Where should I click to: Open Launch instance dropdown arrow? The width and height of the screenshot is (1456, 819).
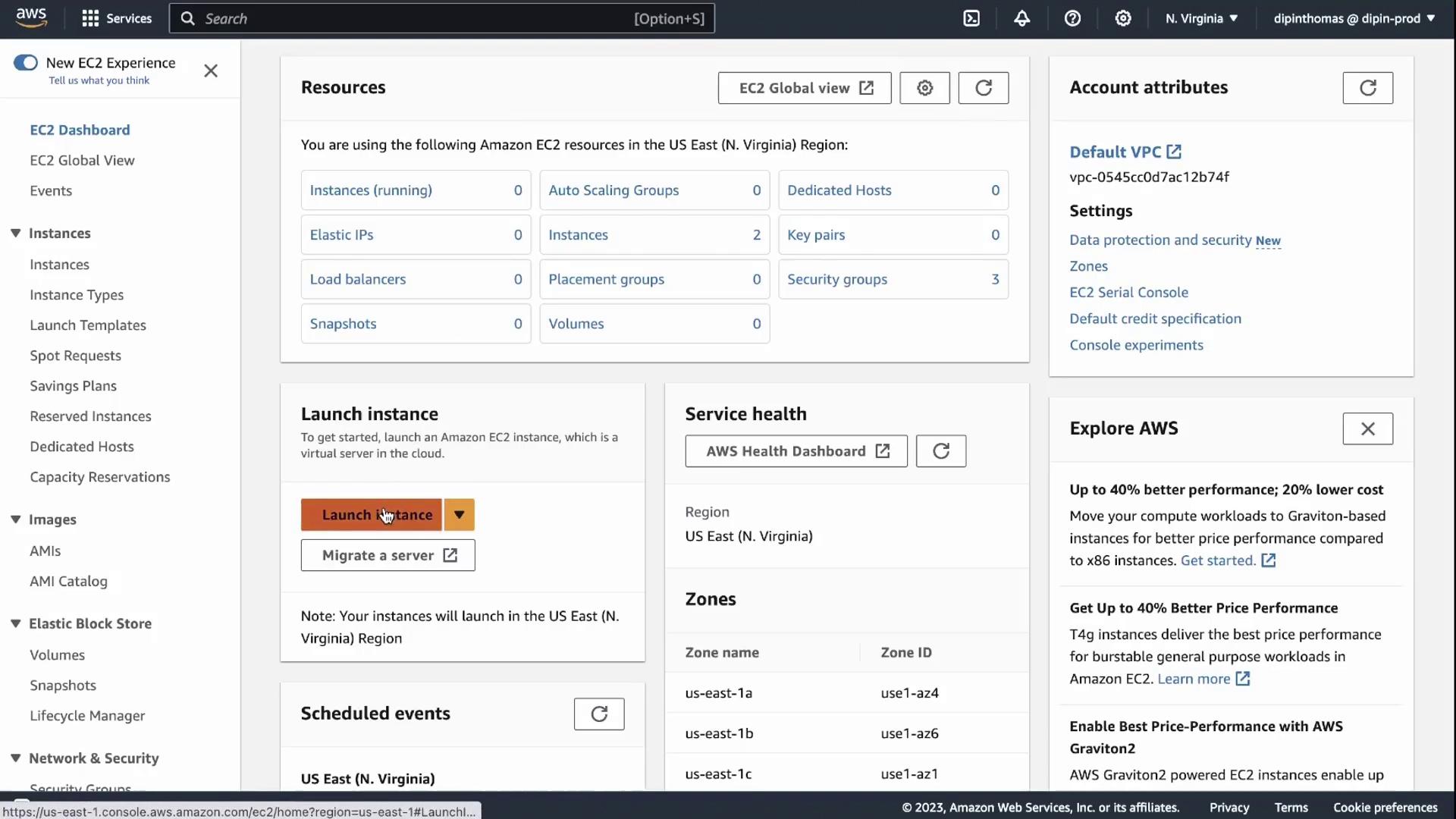[459, 515]
